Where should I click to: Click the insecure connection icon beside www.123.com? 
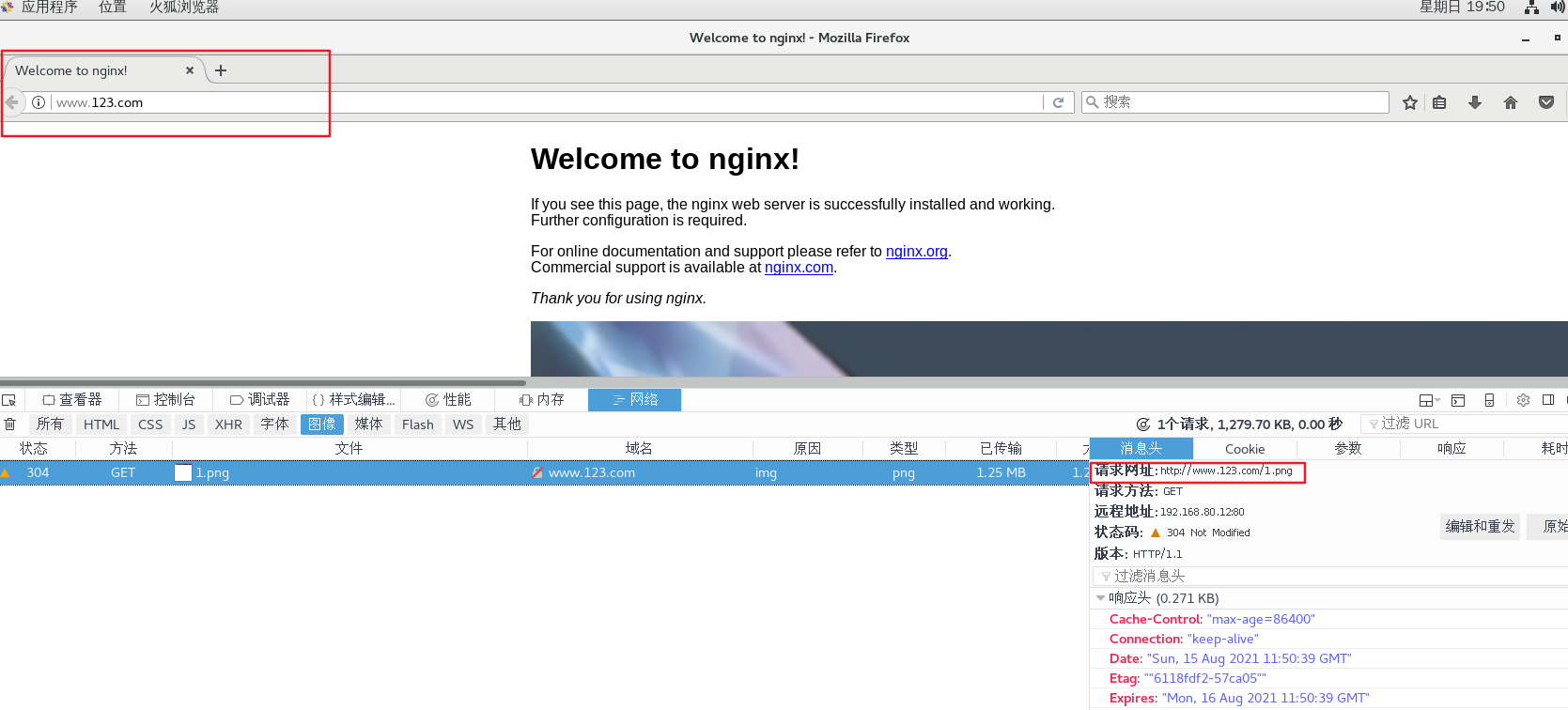click(537, 473)
